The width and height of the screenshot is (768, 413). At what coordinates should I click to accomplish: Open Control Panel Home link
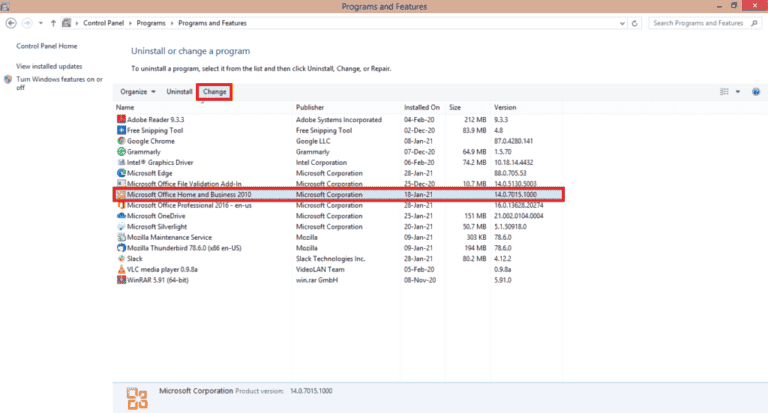[45, 46]
